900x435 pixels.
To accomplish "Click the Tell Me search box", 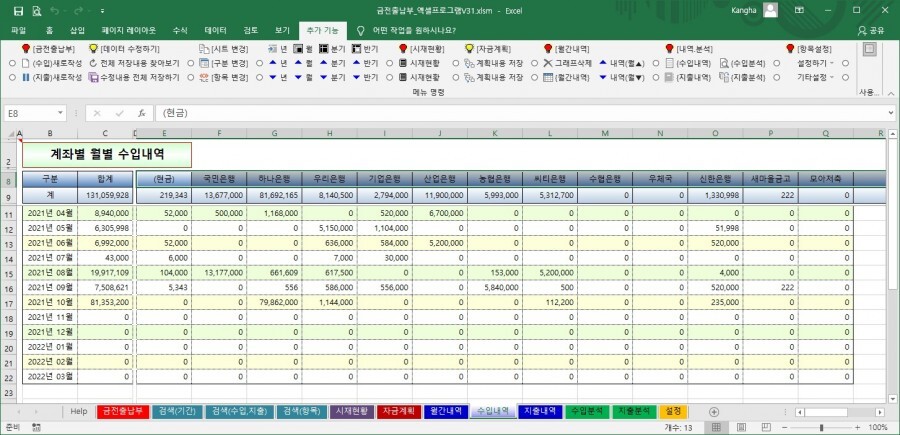I will point(406,30).
